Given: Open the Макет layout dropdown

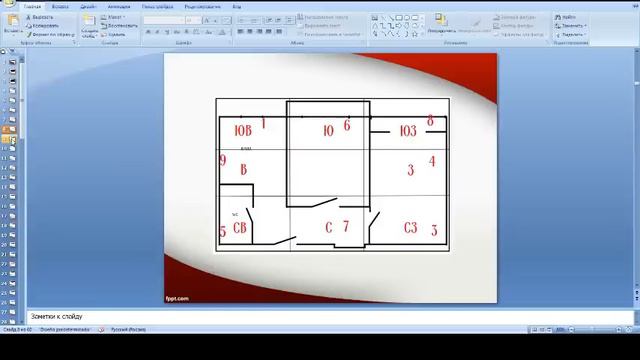Looking at the screenshot, I should [113, 17].
